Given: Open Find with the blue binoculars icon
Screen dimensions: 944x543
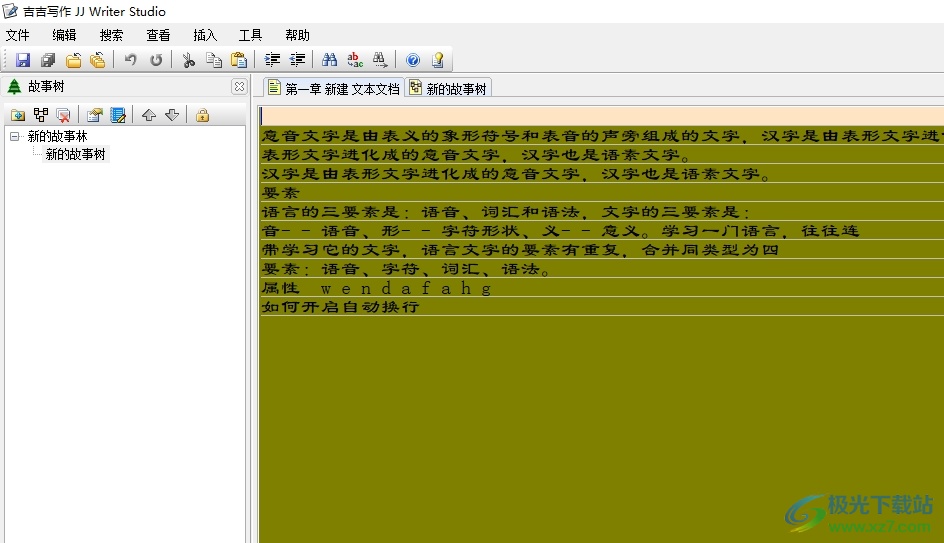Looking at the screenshot, I should pos(329,60).
